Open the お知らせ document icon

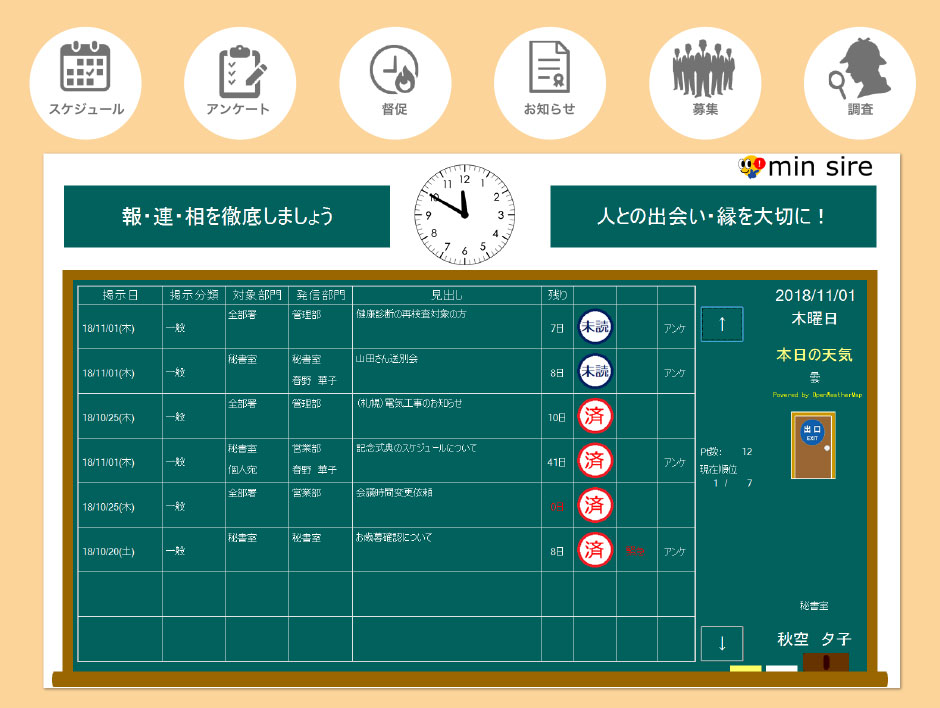(x=550, y=83)
